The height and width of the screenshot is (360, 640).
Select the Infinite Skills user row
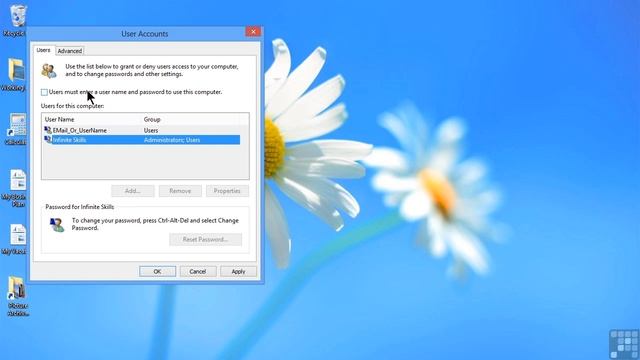tap(142, 140)
